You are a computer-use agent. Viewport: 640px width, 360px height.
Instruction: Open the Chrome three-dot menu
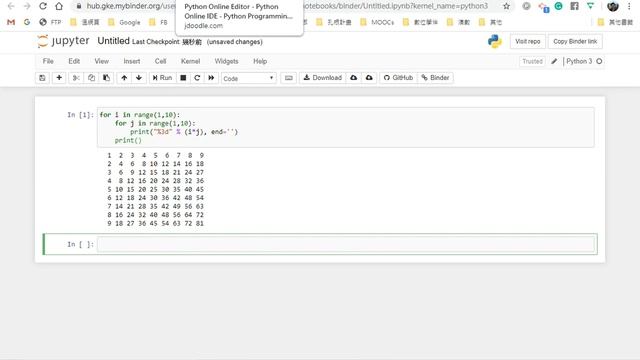point(629,6)
